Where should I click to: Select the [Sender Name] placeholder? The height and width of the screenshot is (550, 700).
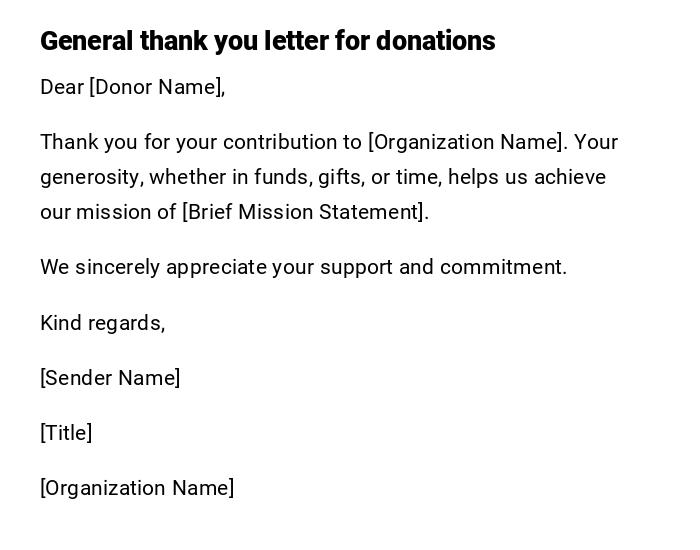(110, 378)
